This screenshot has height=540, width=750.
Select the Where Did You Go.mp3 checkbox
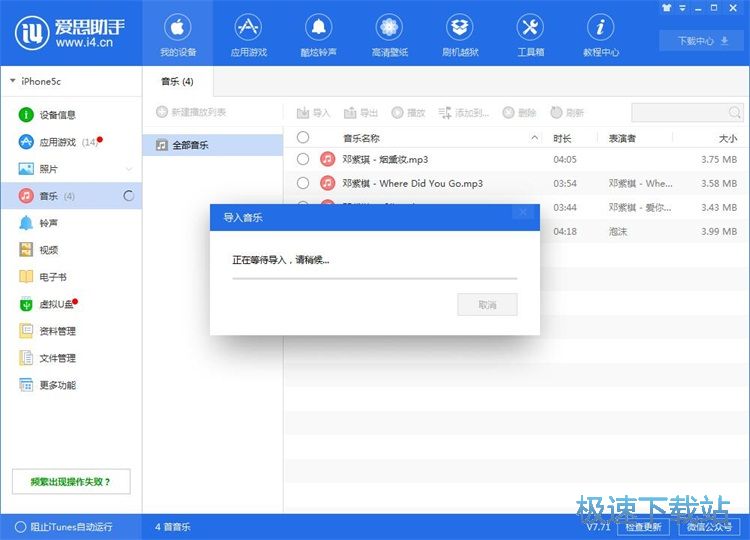(303, 183)
